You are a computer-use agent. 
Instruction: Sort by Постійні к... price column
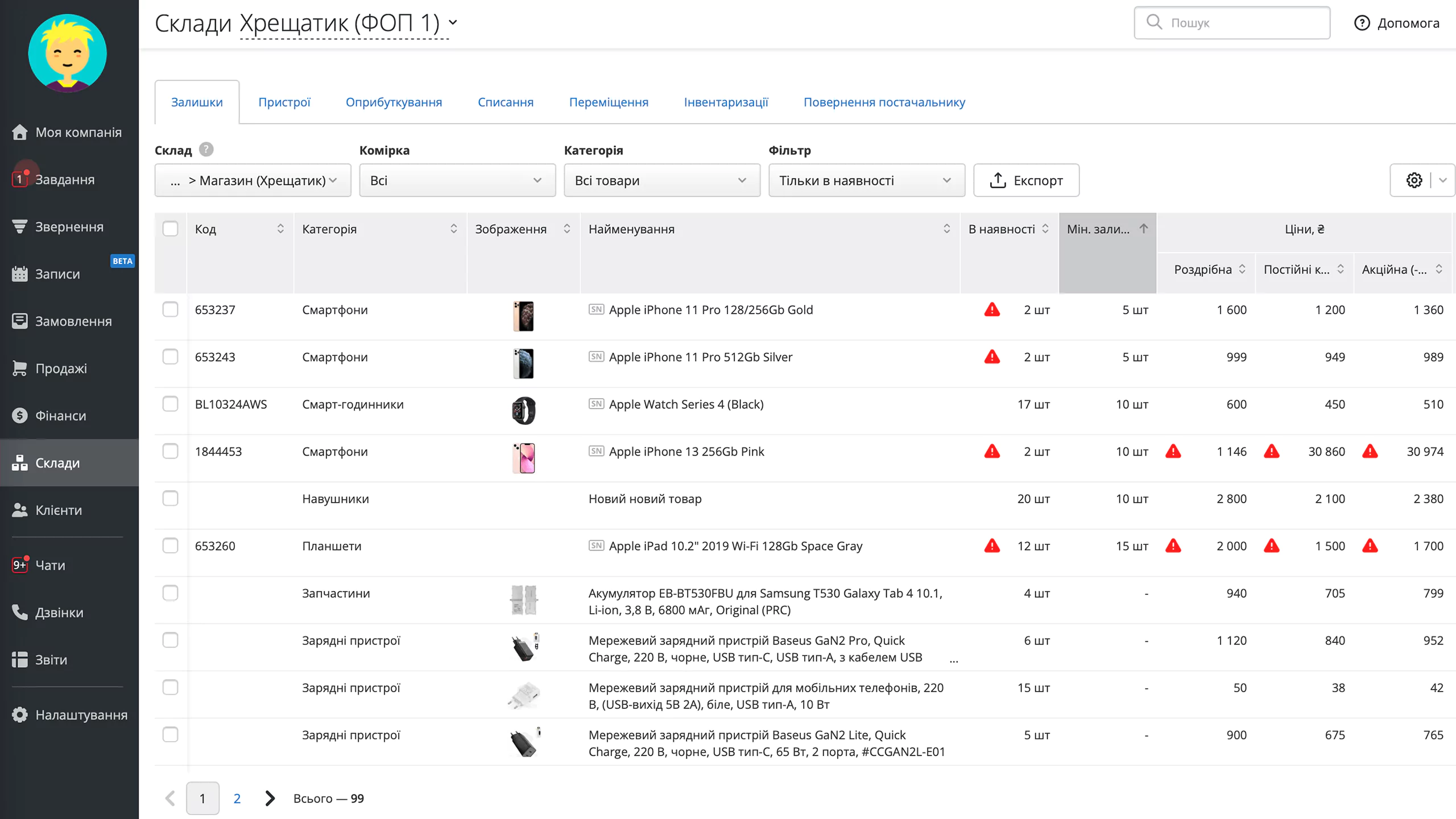pos(1341,269)
